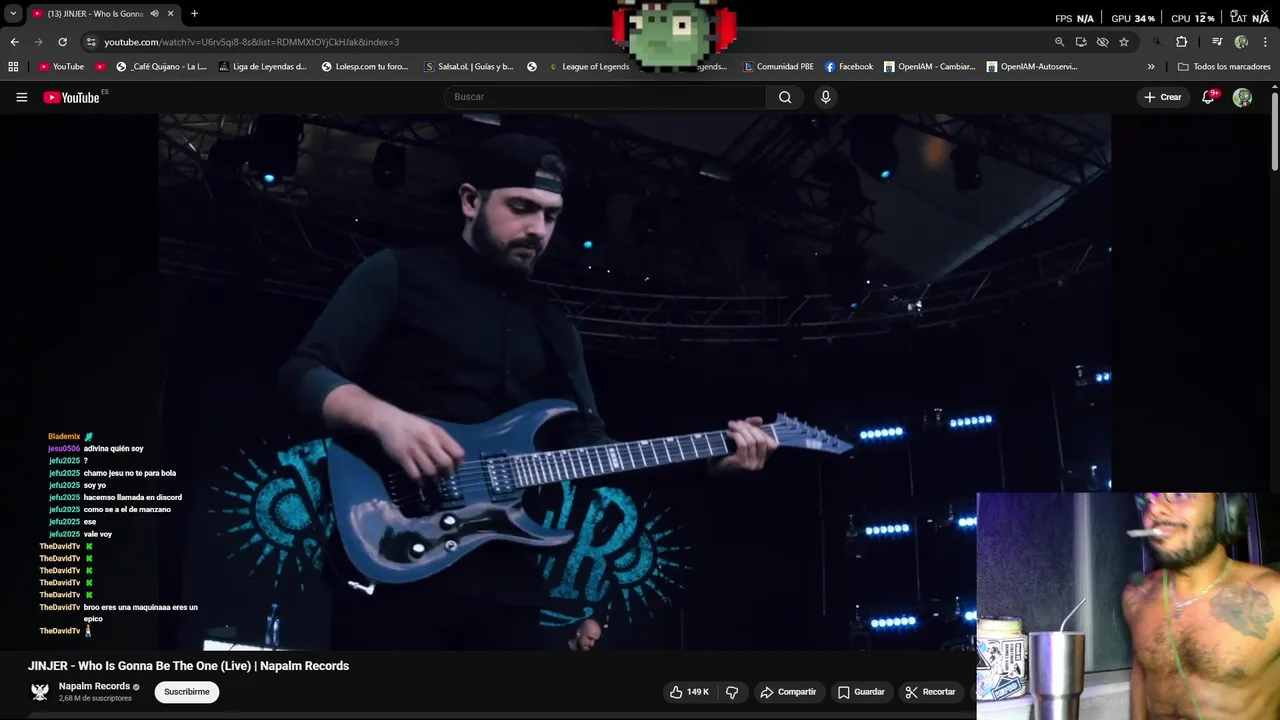Image resolution: width=1280 pixels, height=720 pixels.
Task: View site information icon in address bar
Action: [91, 42]
